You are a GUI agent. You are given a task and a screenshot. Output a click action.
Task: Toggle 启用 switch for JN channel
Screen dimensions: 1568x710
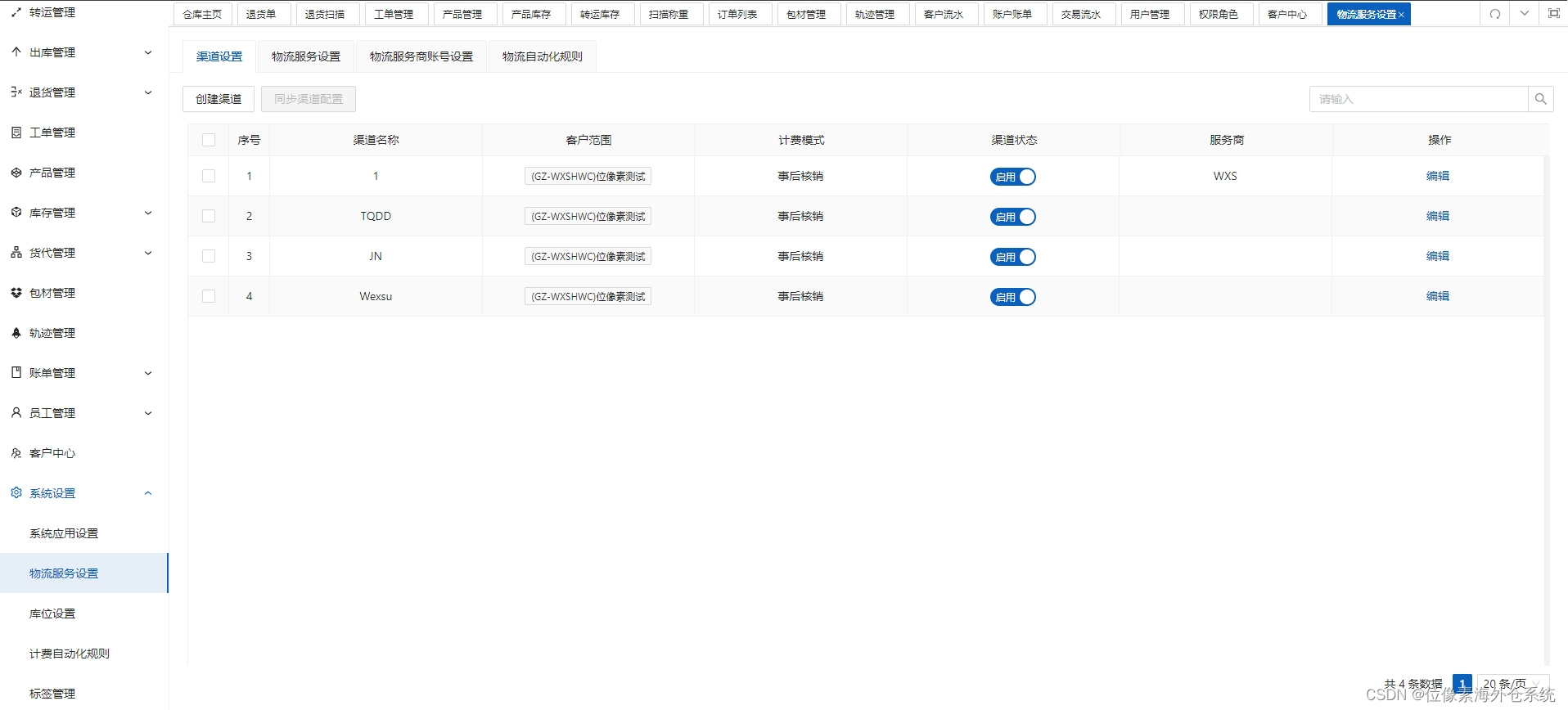(1013, 257)
